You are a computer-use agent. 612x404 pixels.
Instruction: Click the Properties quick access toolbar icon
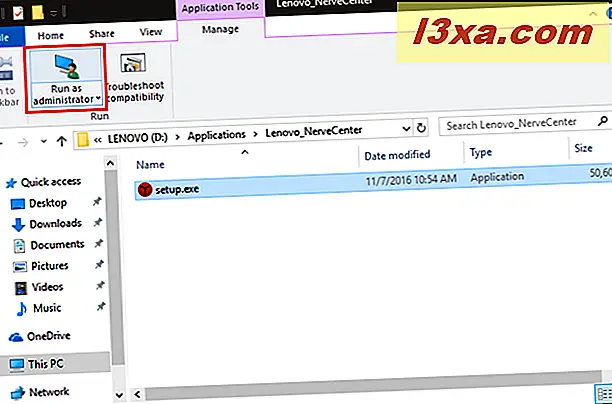click(x=18, y=13)
